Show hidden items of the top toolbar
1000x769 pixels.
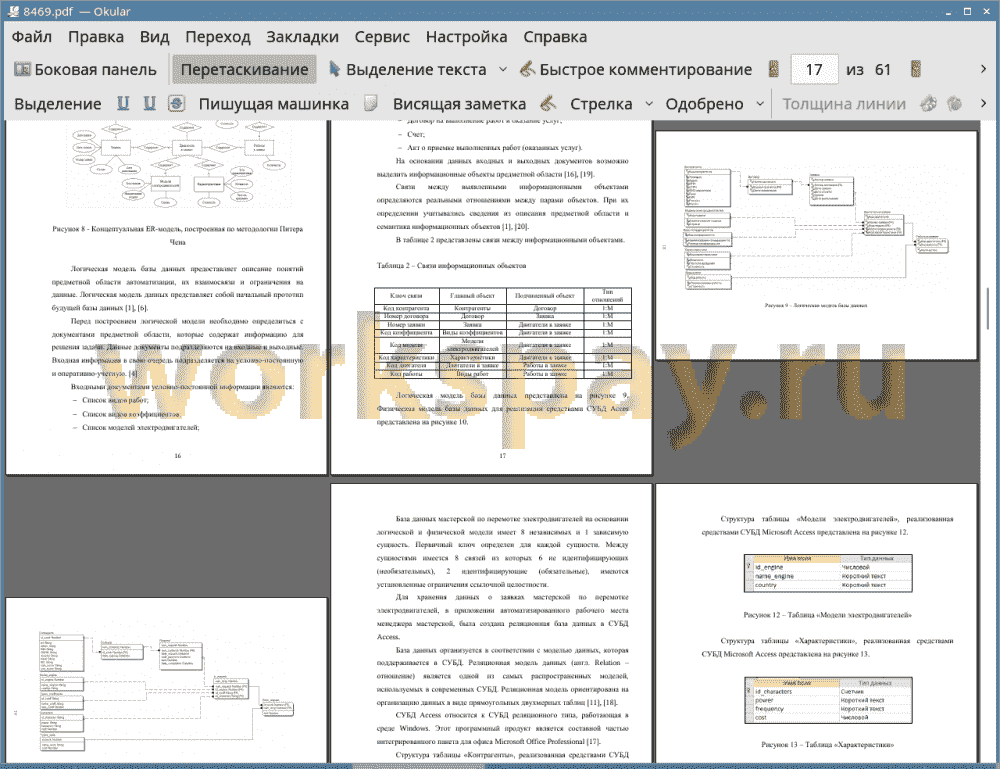[983, 69]
